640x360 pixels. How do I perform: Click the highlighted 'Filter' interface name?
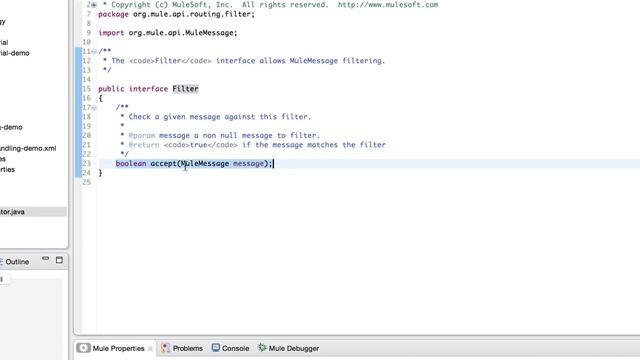[x=185, y=89]
